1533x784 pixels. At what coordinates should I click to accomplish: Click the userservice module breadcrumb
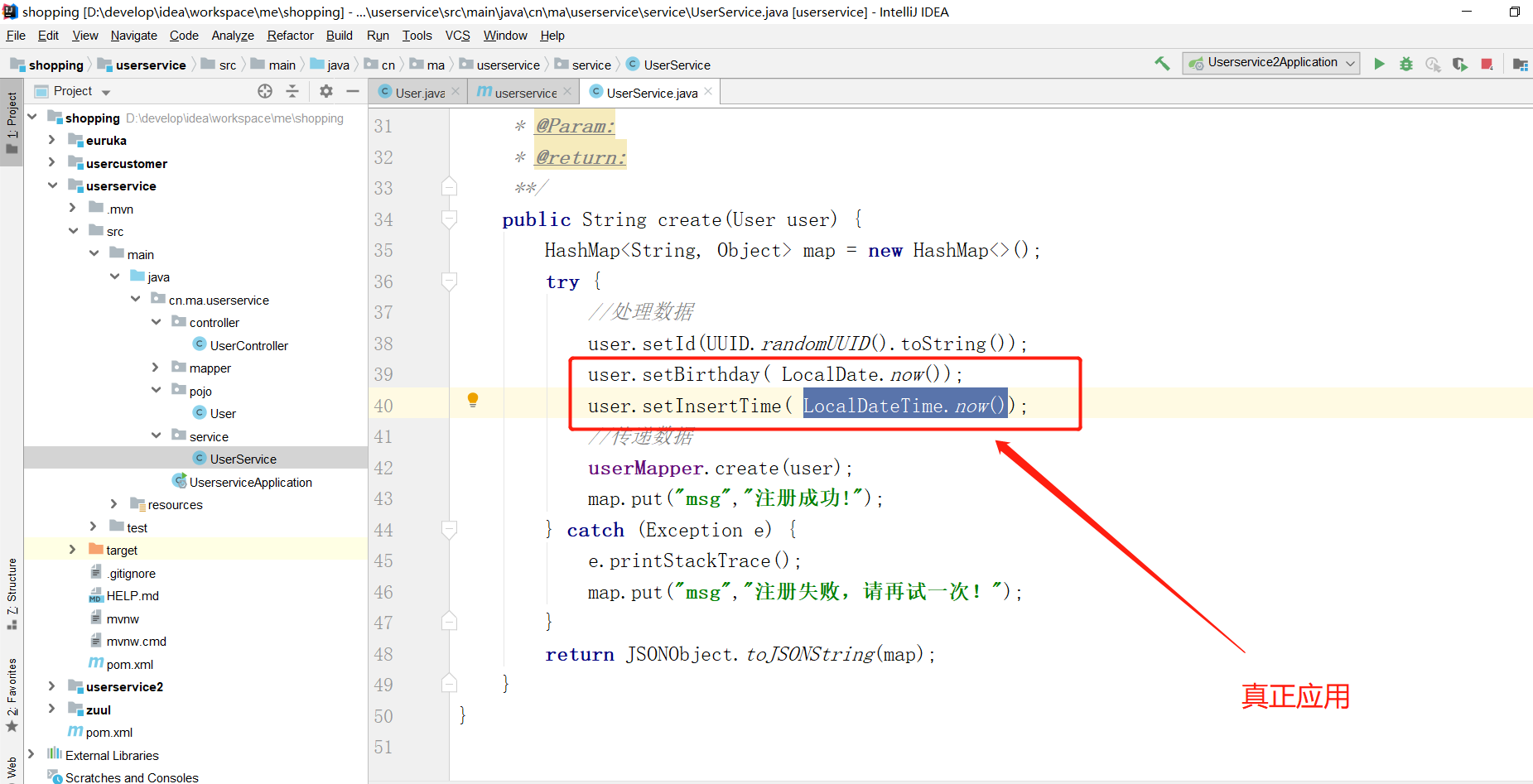(142, 65)
